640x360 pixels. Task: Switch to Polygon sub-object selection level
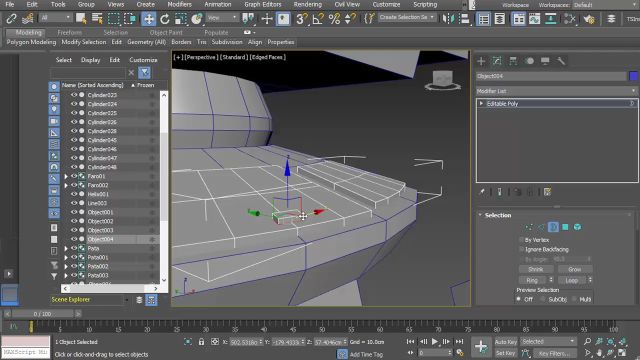(565, 227)
